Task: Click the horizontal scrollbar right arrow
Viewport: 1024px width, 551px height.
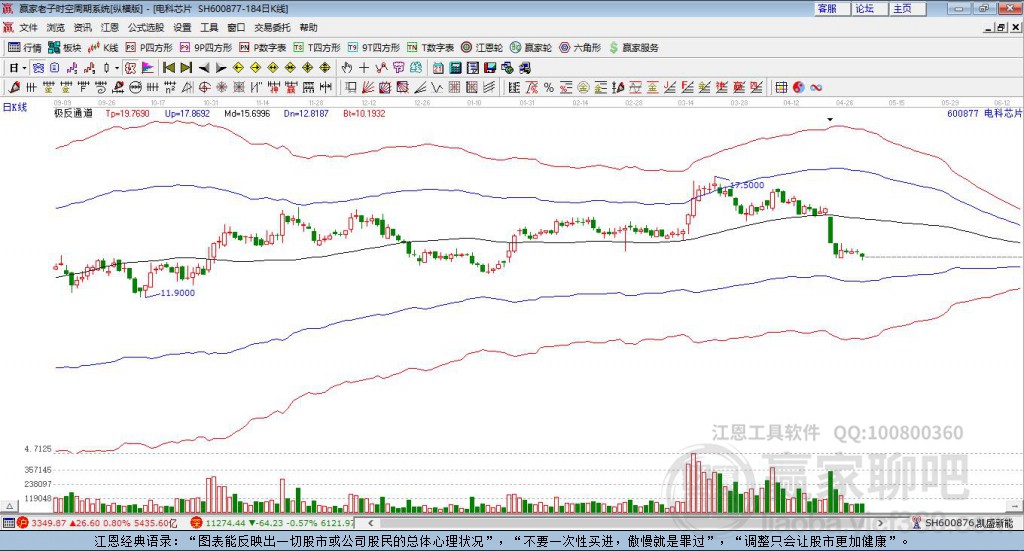Action: point(880,523)
